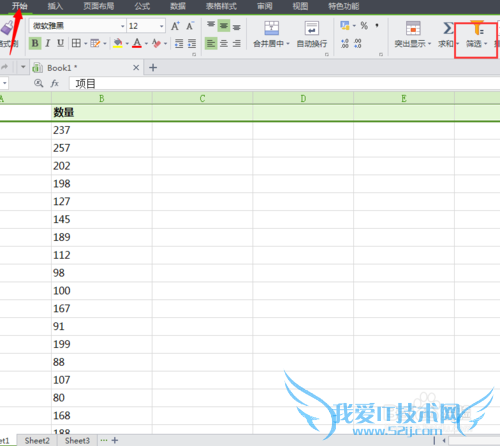Image resolution: width=500 pixels, height=446 pixels.
Task: Apply the fill color bucket icon
Action: [118, 43]
